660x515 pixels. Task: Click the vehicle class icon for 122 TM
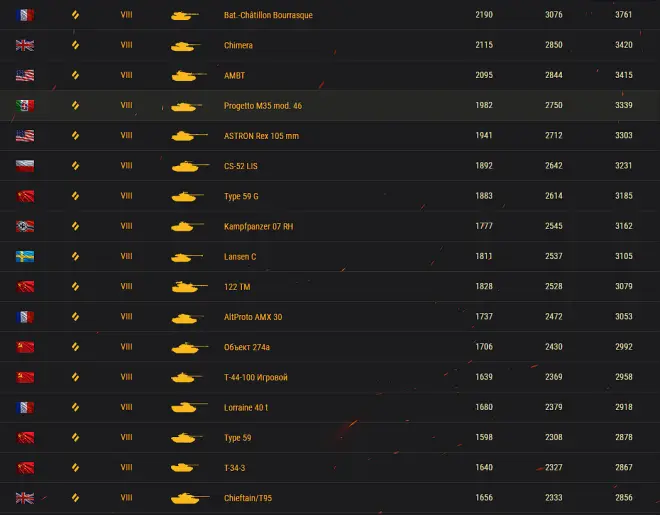76,286
